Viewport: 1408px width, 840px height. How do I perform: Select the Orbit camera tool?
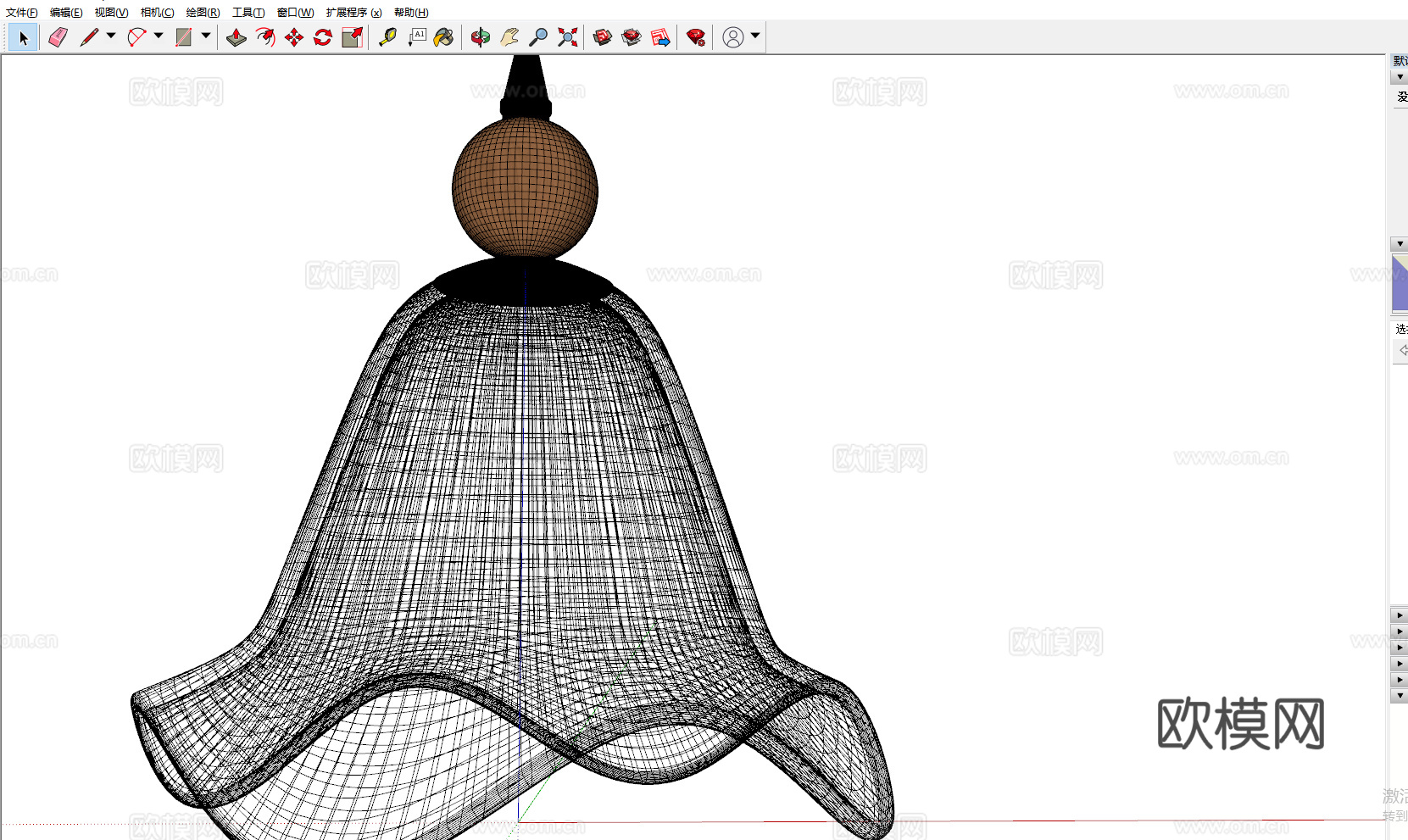coord(481,37)
